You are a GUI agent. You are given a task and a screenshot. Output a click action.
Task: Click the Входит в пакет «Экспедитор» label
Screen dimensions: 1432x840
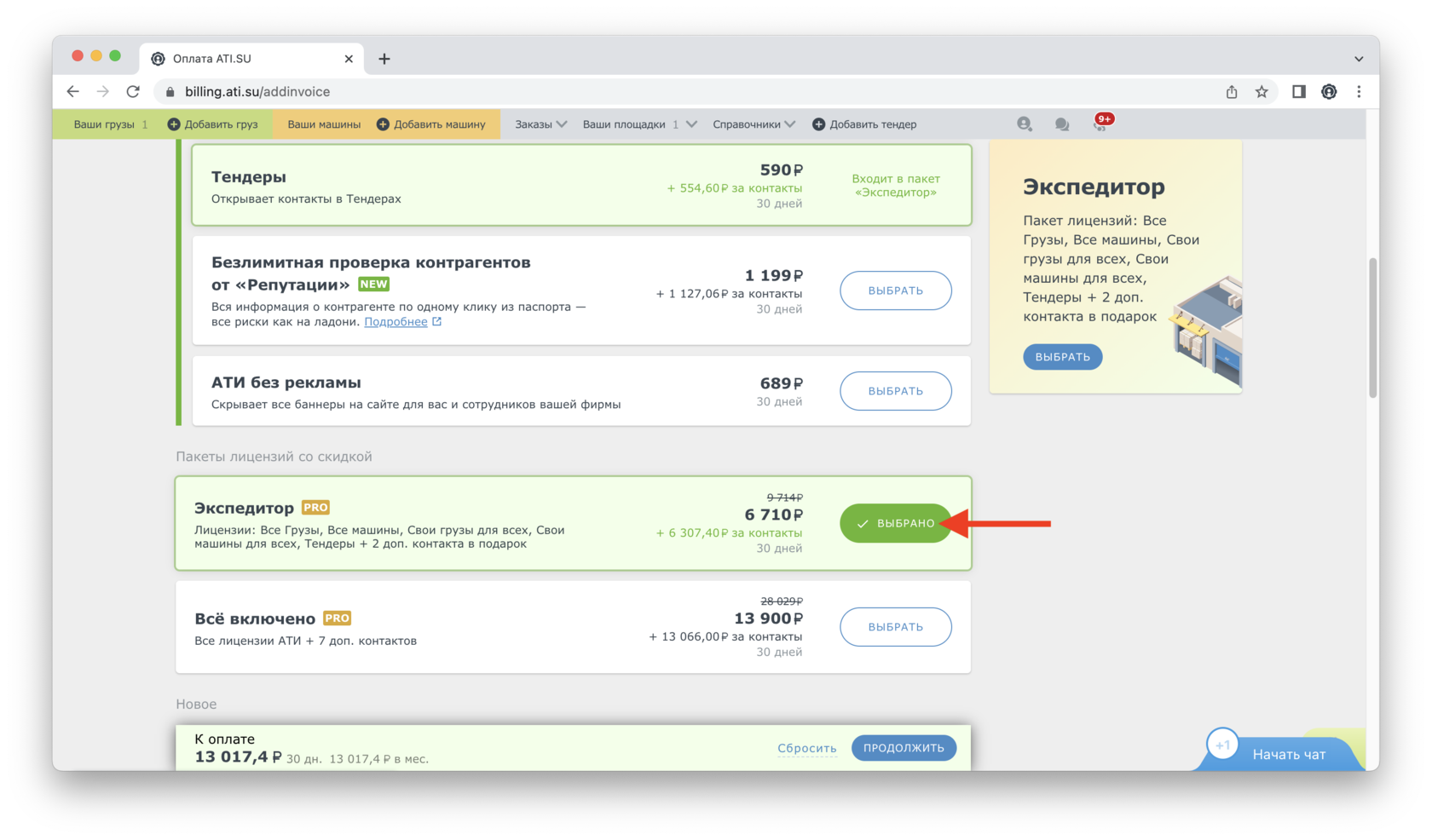pos(896,186)
